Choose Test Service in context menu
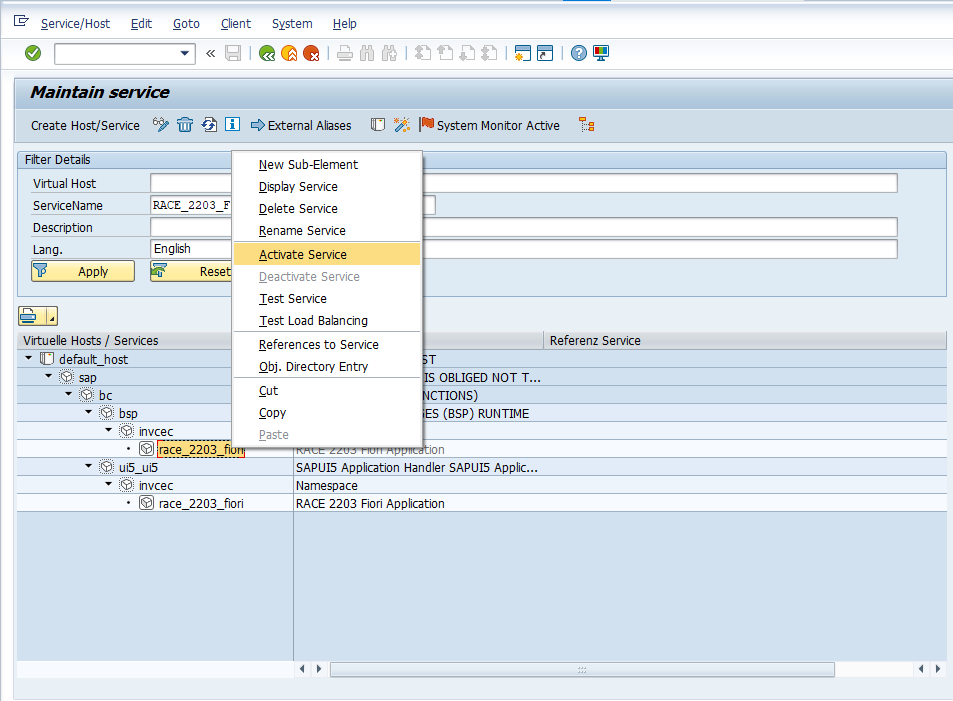Screen dimensions: 953x701 tap(293, 299)
